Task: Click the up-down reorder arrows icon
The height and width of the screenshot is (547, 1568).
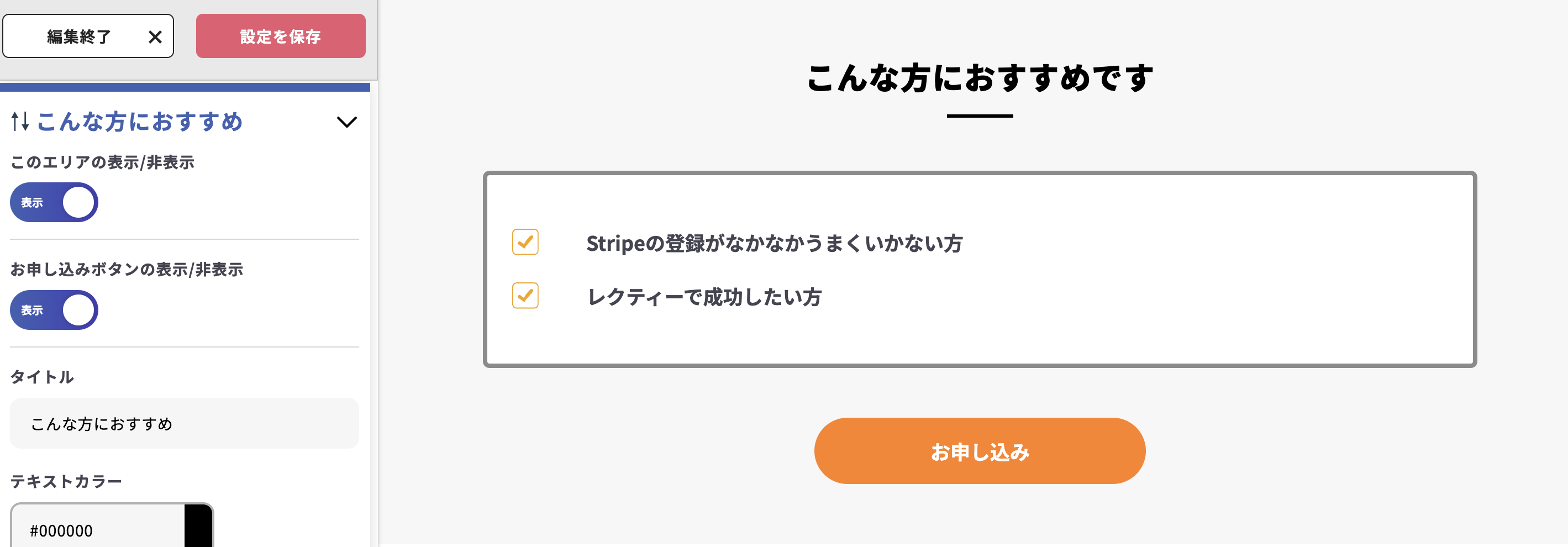Action: point(19,121)
